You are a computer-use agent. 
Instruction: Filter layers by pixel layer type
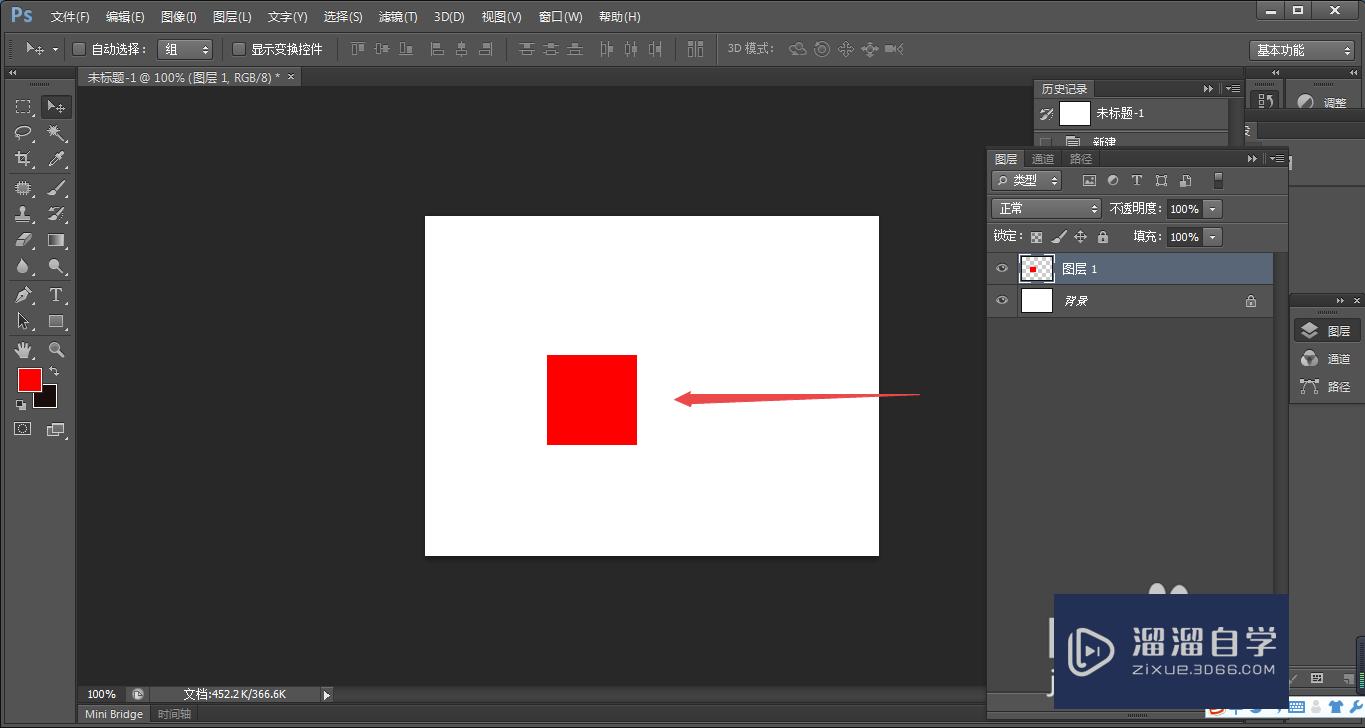(x=1089, y=181)
